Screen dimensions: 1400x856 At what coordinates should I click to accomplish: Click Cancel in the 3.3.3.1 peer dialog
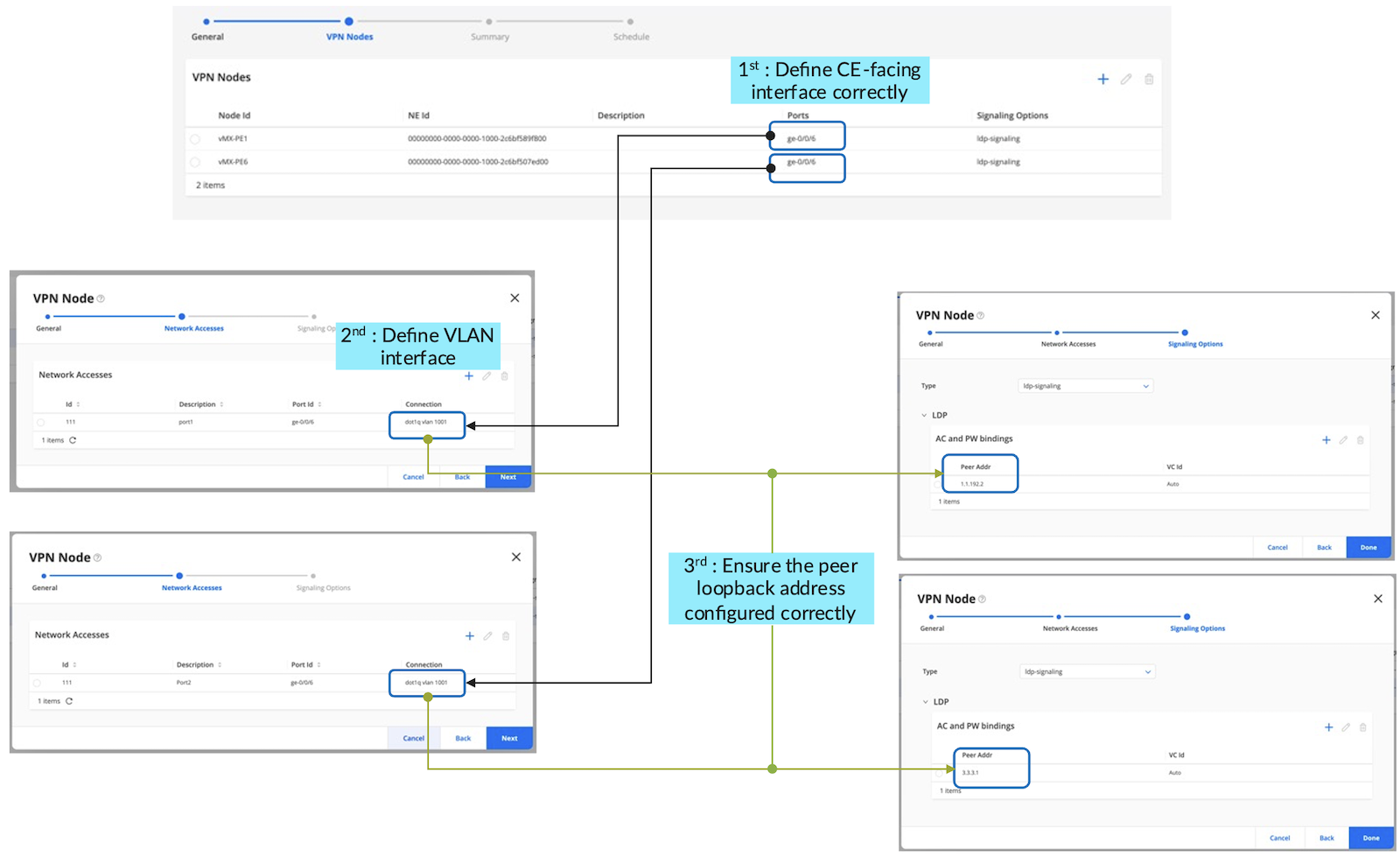pyautogui.click(x=1279, y=838)
